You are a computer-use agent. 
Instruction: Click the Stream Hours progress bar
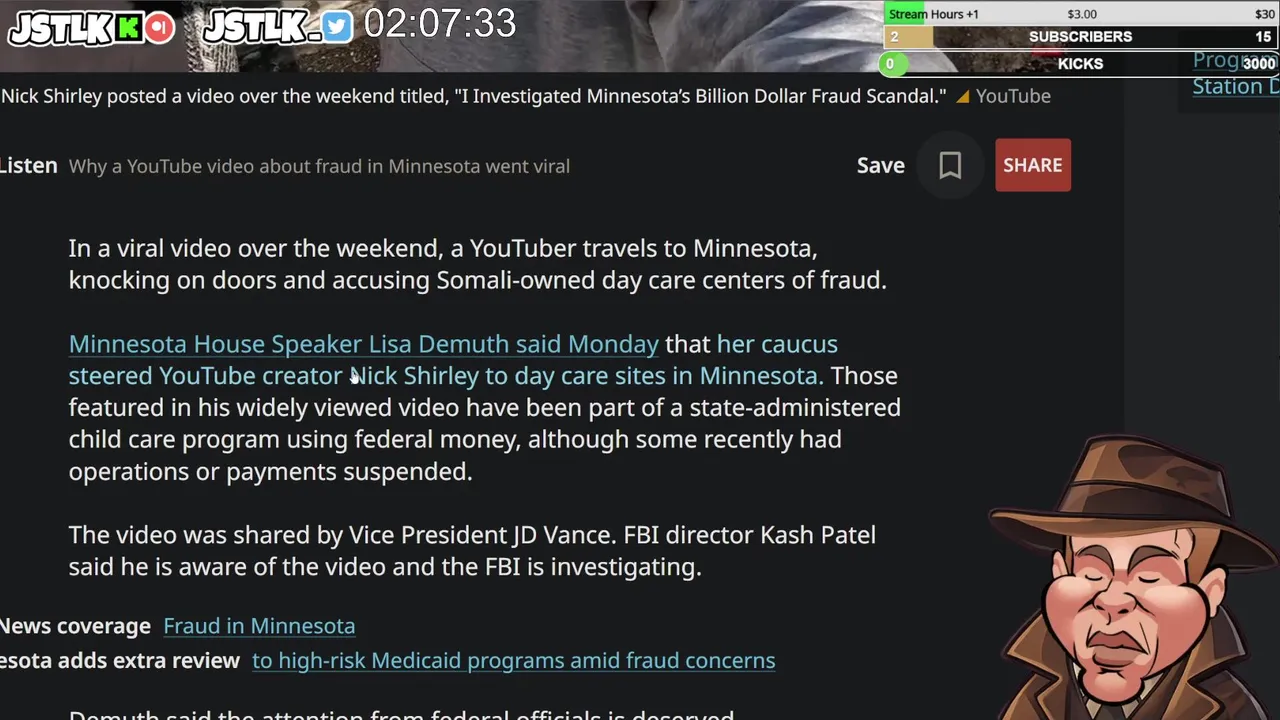[x=1080, y=14]
